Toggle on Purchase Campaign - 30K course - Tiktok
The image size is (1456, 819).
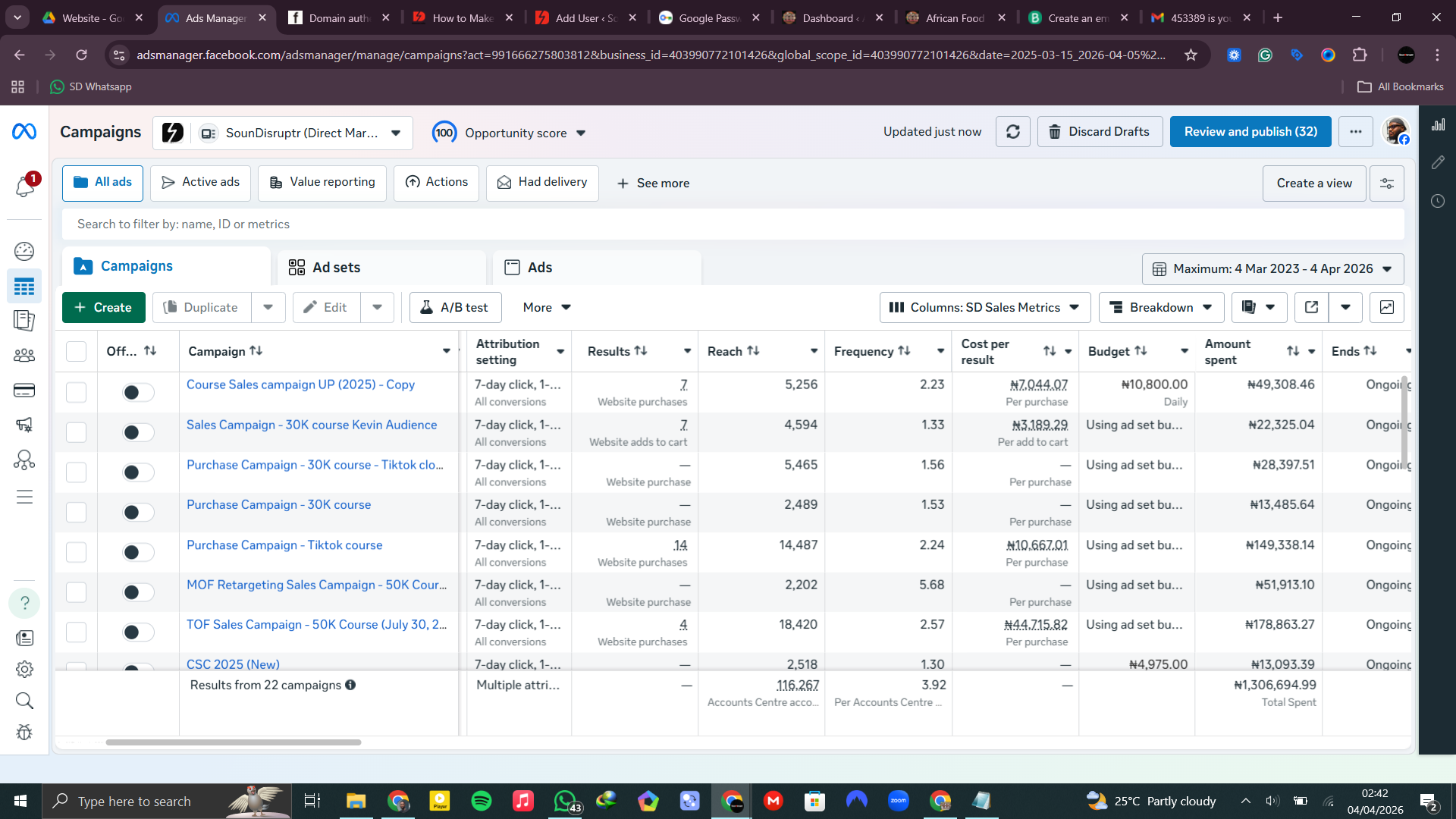138,472
